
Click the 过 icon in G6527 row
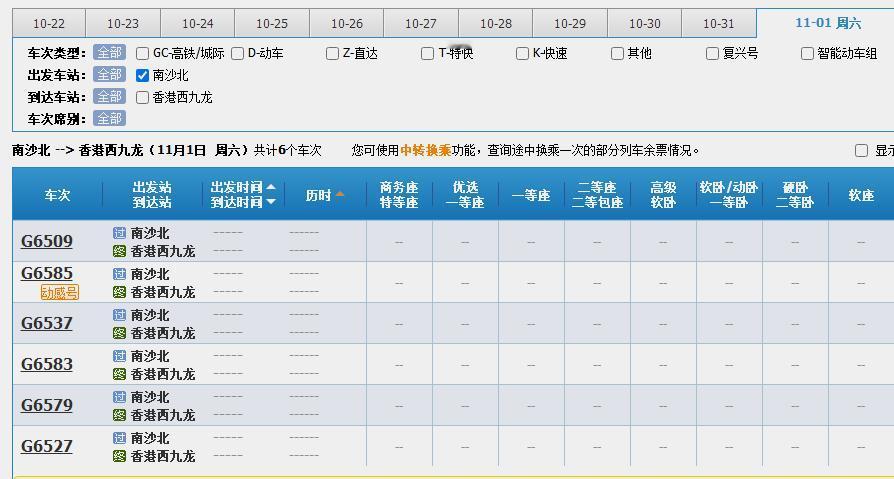click(119, 438)
